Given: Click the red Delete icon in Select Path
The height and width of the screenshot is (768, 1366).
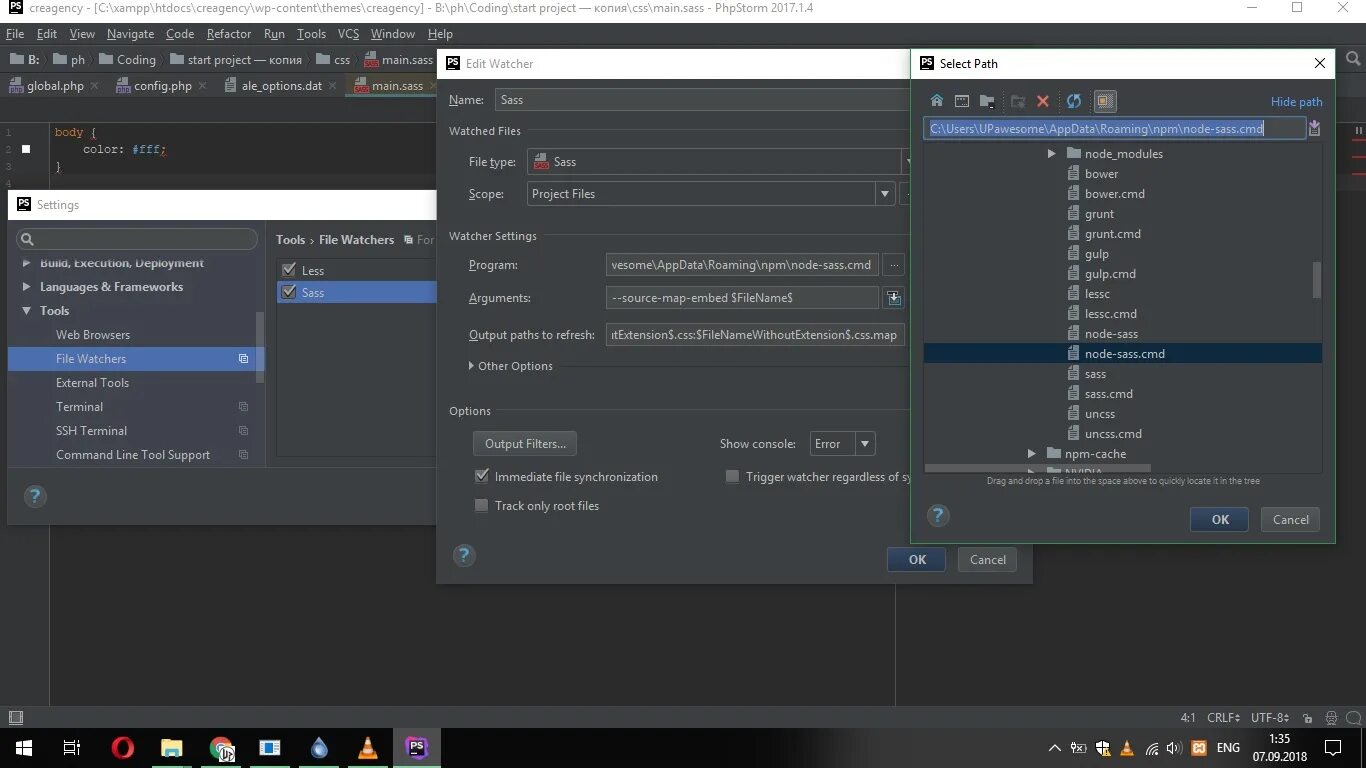Looking at the screenshot, I should tap(1043, 101).
